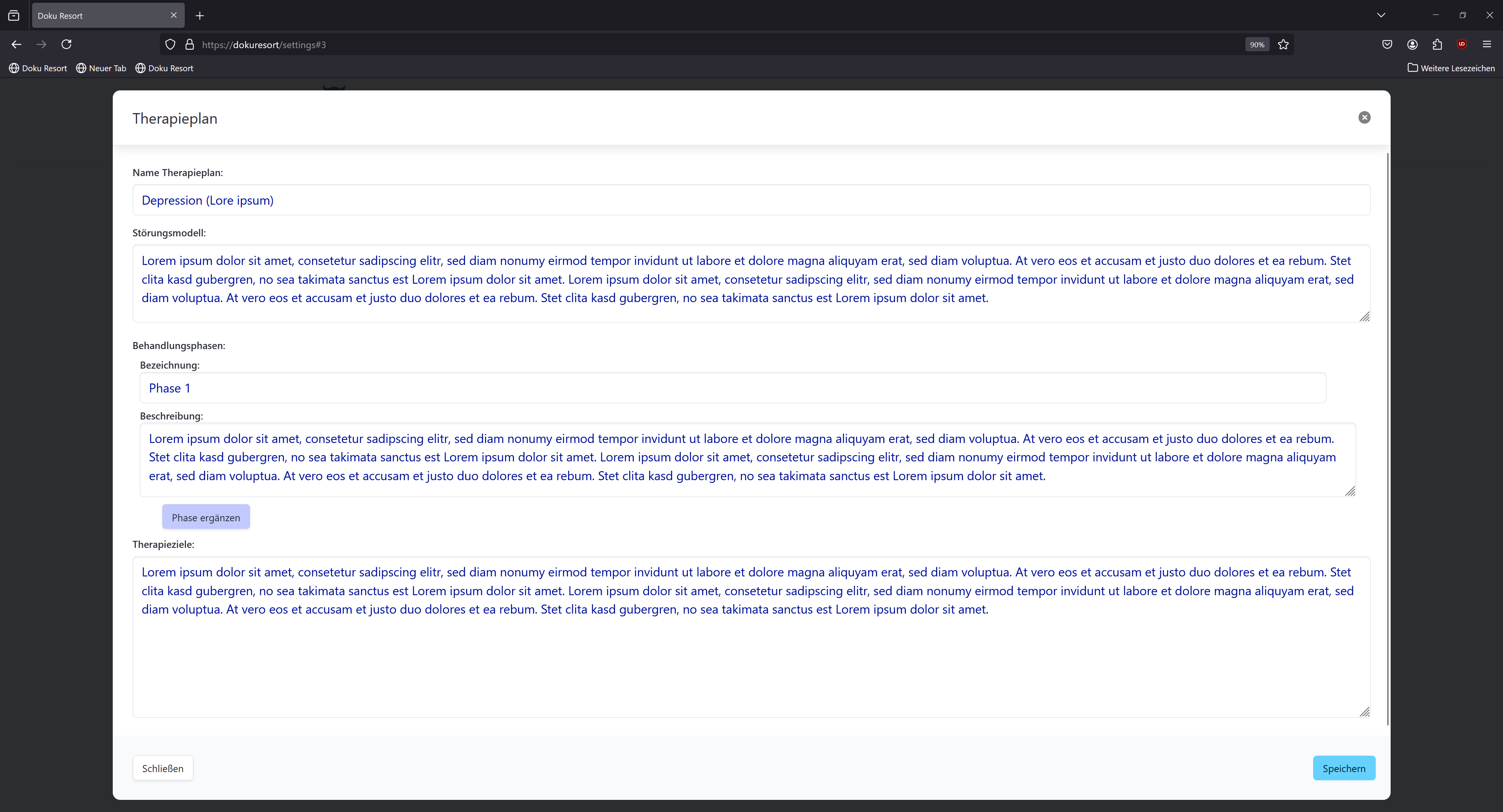1503x812 pixels.
Task: Click the Phase ergänzen button
Action: pyautogui.click(x=206, y=517)
